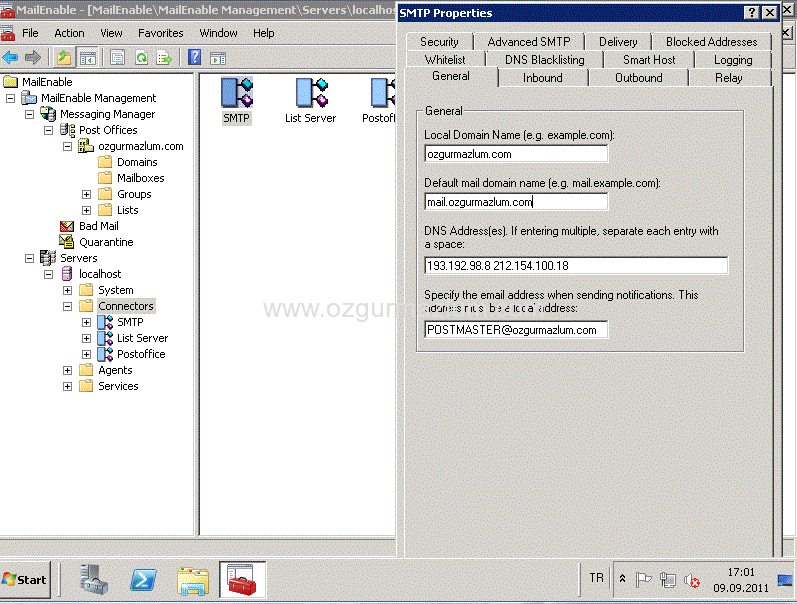The image size is (797, 604).
Task: Click the Action Center flag tray icon
Action: pos(643,579)
